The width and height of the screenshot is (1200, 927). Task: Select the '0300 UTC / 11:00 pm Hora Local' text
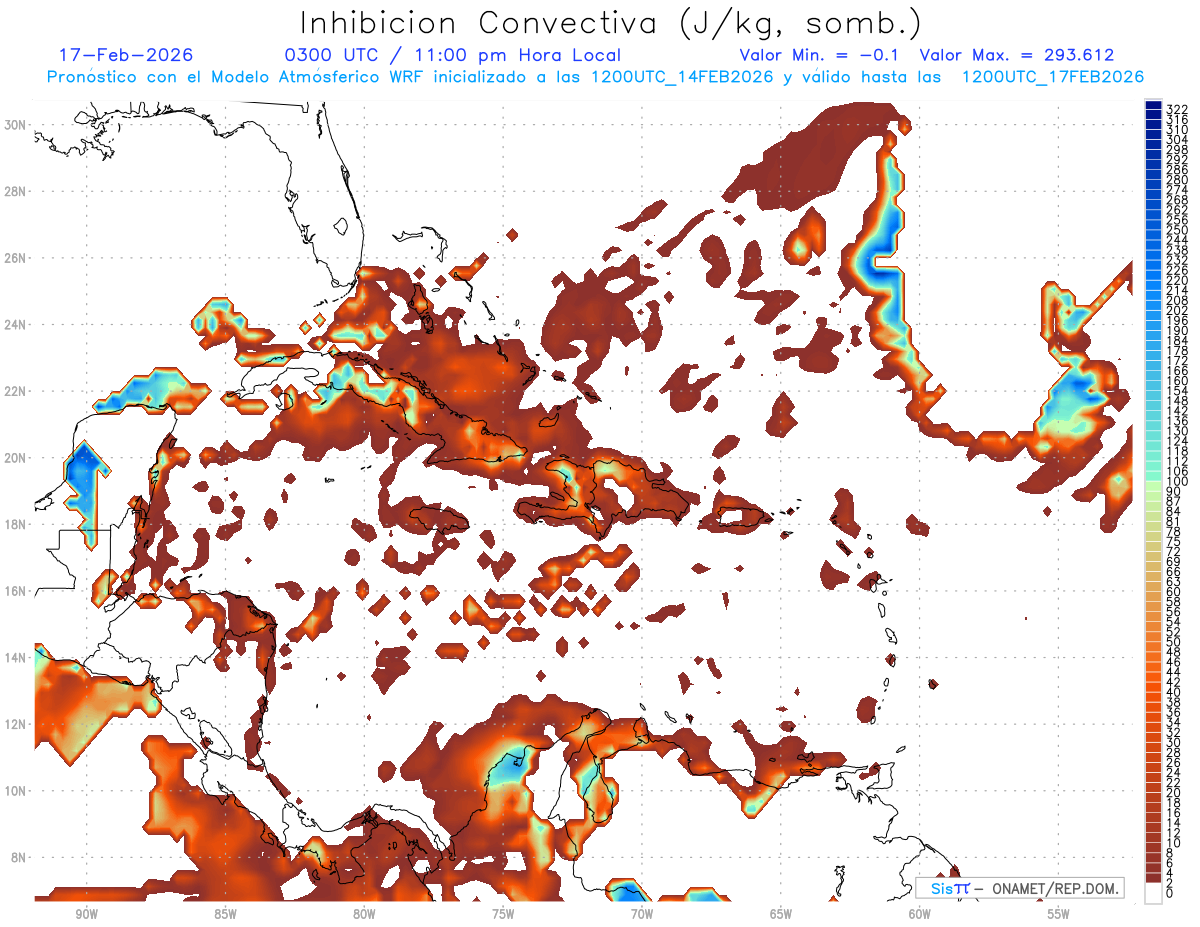(453, 56)
